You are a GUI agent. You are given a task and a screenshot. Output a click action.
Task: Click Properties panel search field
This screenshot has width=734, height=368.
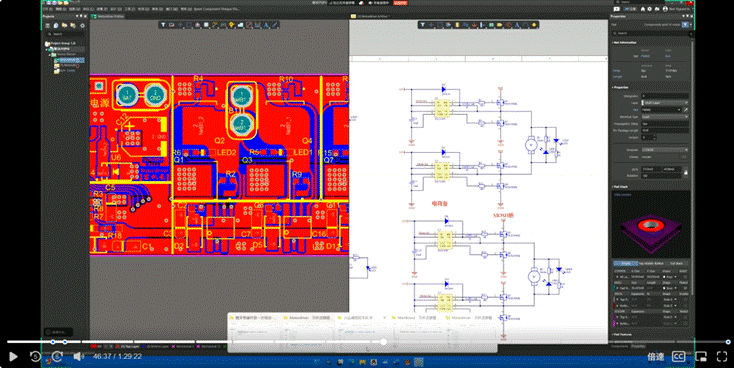pos(651,33)
